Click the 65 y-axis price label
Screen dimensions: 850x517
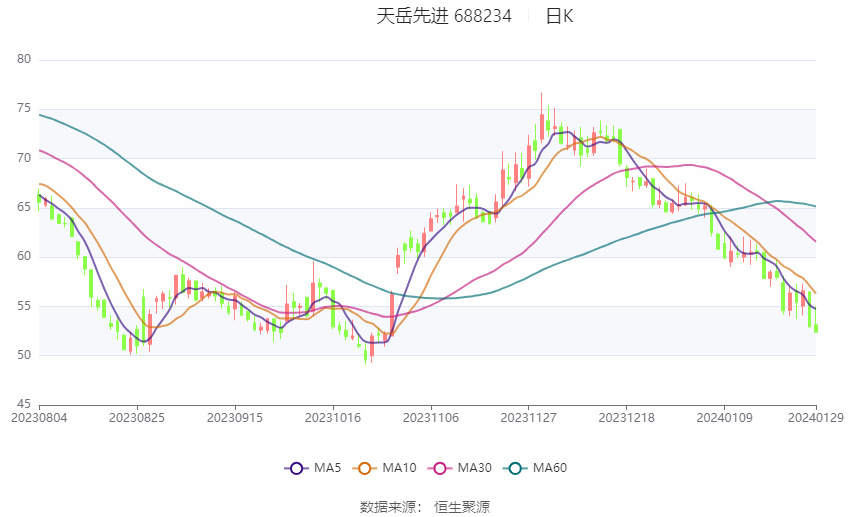tap(24, 207)
